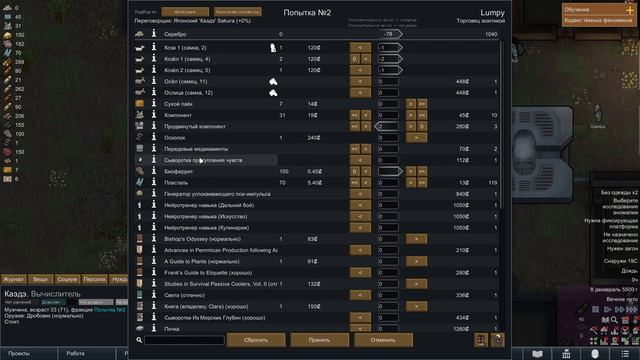The width and height of the screenshot is (640, 360).
Task: Open Кодекс: Новые феномены notice
Action: tap(598, 20)
